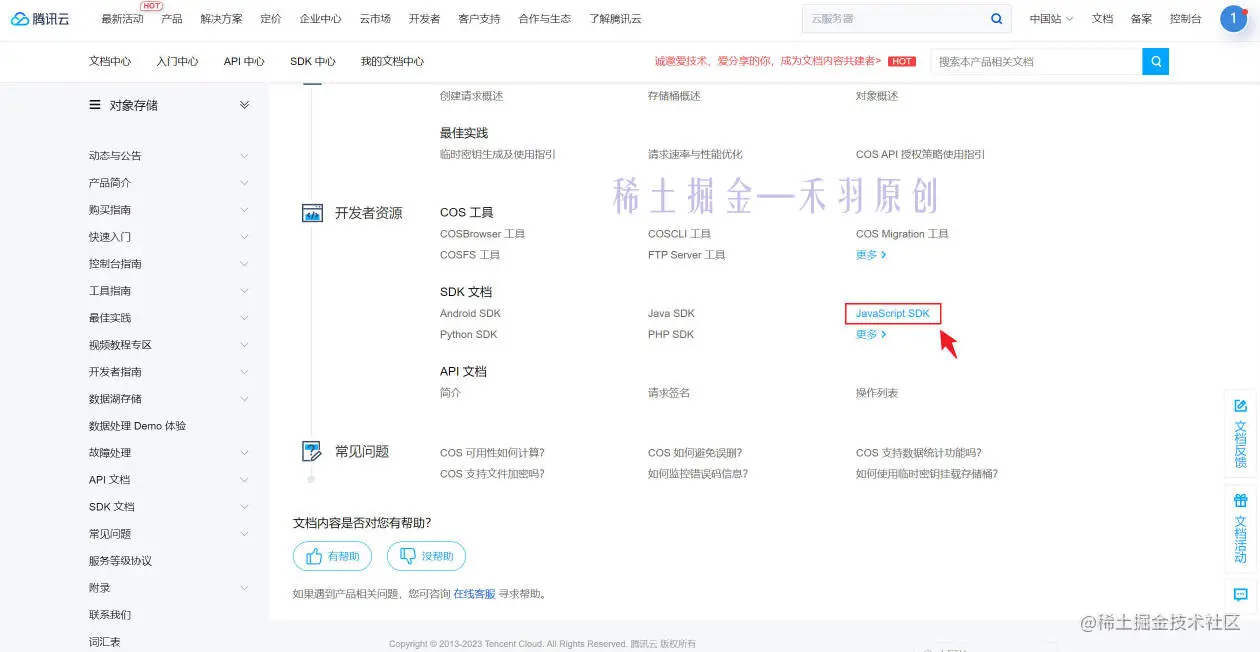Image resolution: width=1260 pixels, height=652 pixels.
Task: Click the top search magnifier icon
Action: [x=996, y=18]
